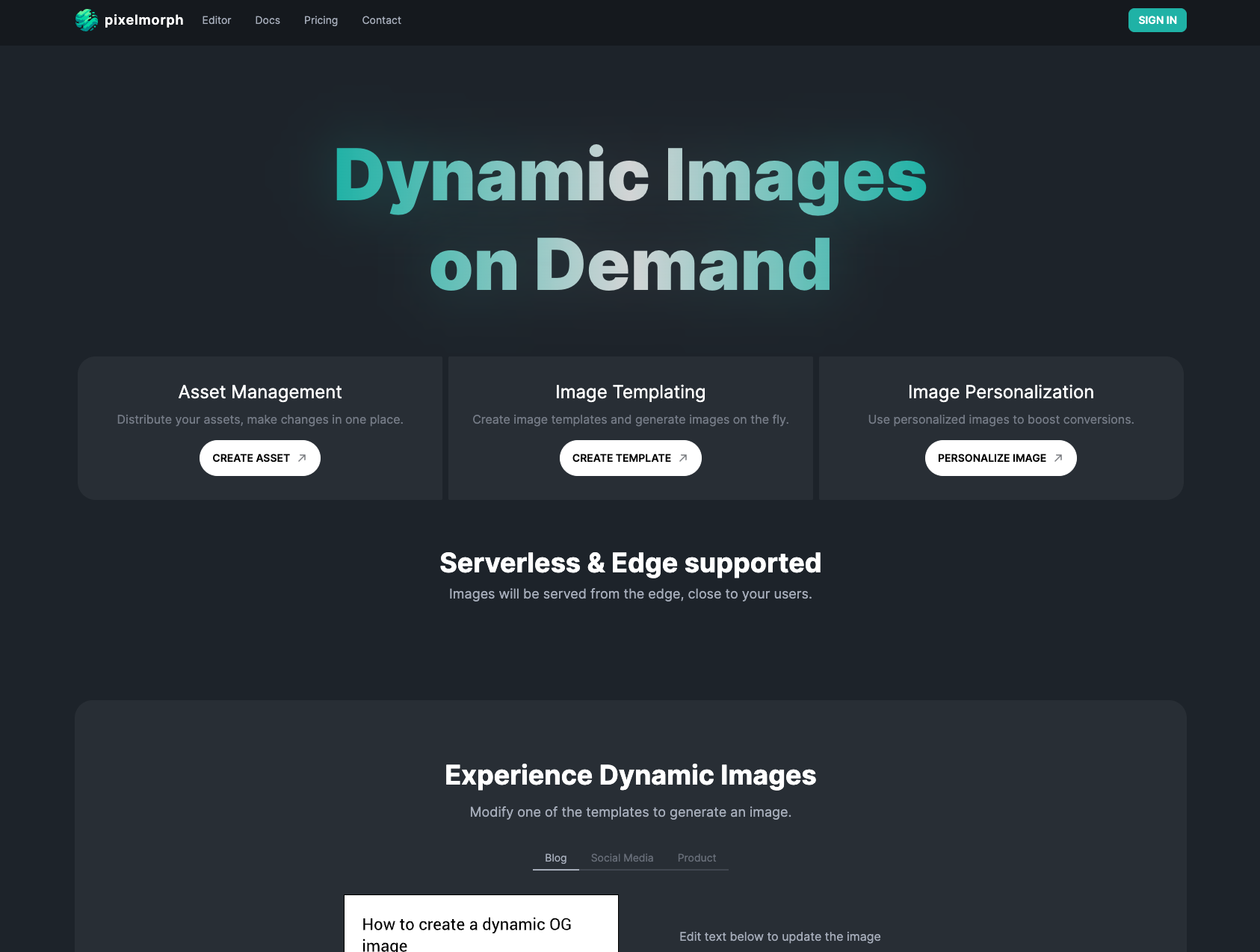Click the dynamic OG image preview
Screen dimensions: 1260x952
point(481,924)
